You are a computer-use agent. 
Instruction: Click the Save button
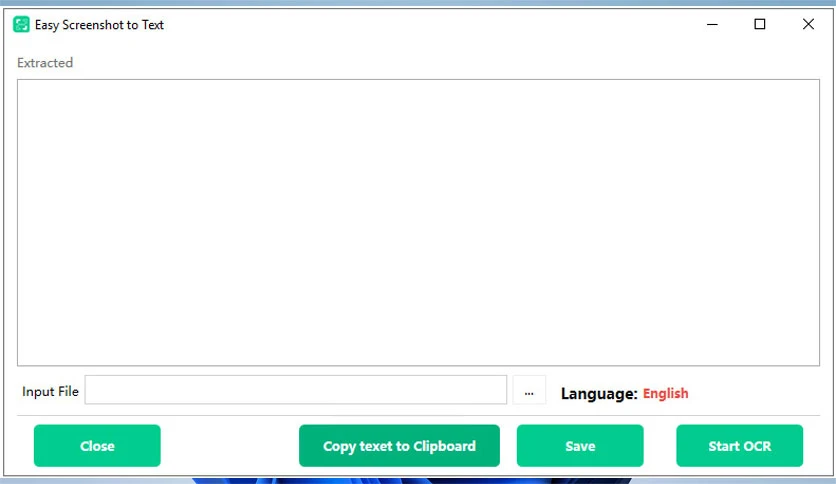tap(580, 446)
